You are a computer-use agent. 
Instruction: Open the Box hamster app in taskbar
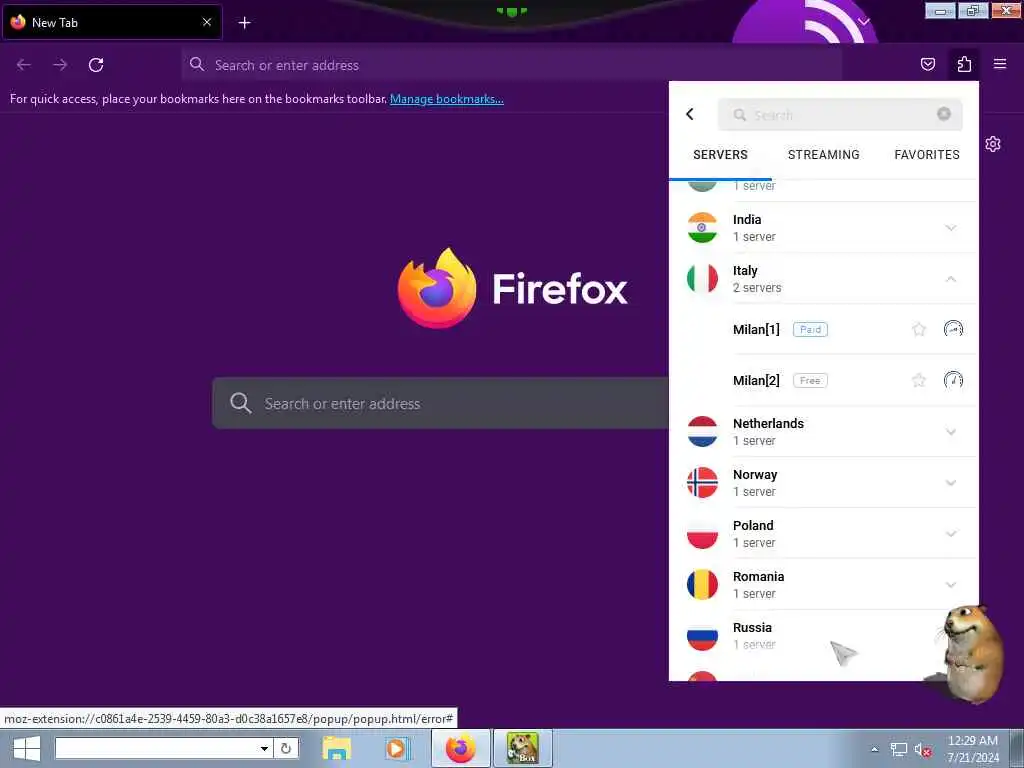(522, 748)
